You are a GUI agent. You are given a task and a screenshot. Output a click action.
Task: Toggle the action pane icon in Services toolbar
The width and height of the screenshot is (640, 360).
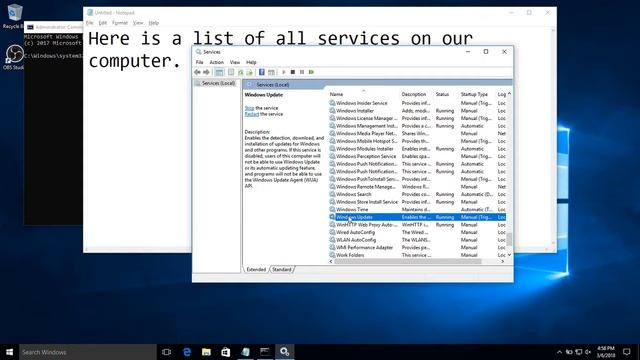(271, 72)
